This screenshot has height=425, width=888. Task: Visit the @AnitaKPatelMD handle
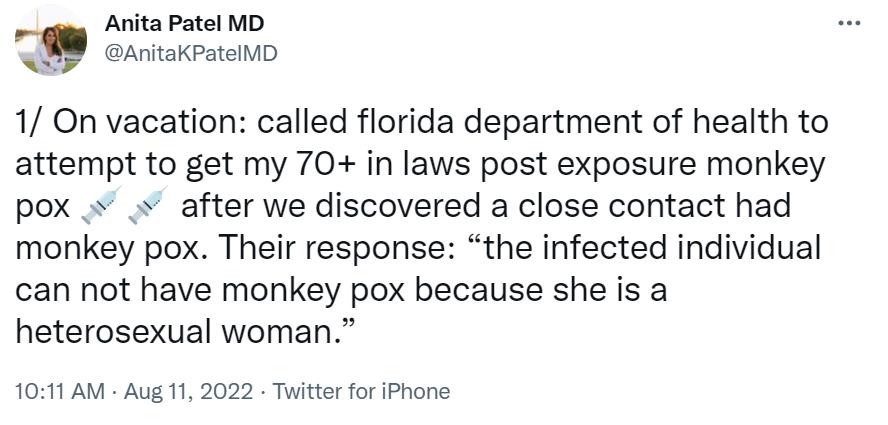(190, 53)
